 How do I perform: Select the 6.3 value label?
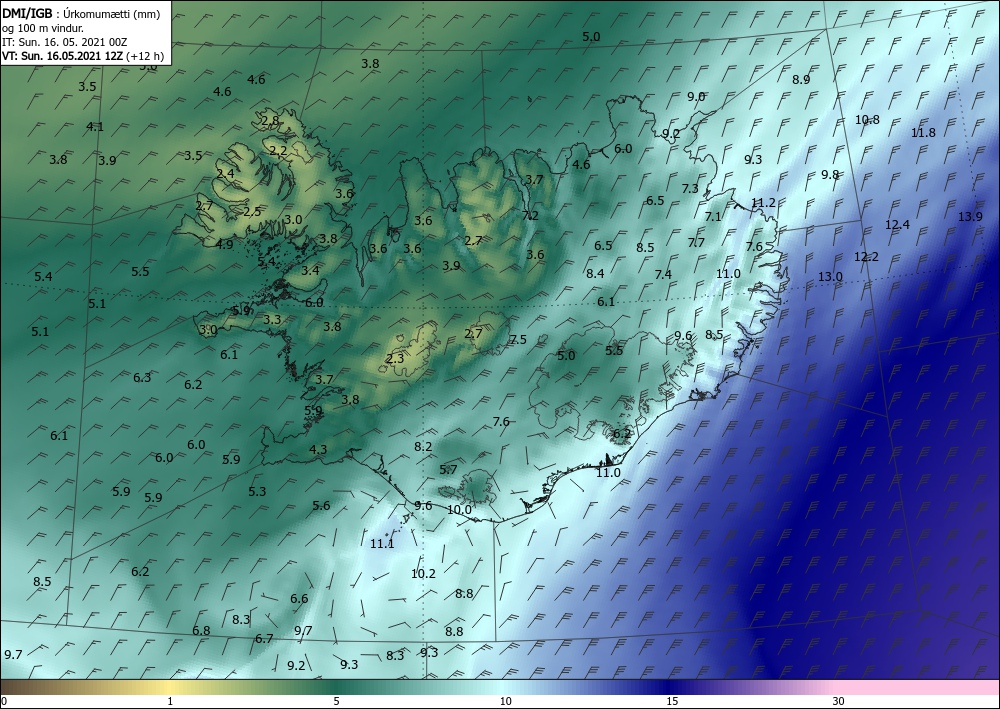[x=142, y=377]
